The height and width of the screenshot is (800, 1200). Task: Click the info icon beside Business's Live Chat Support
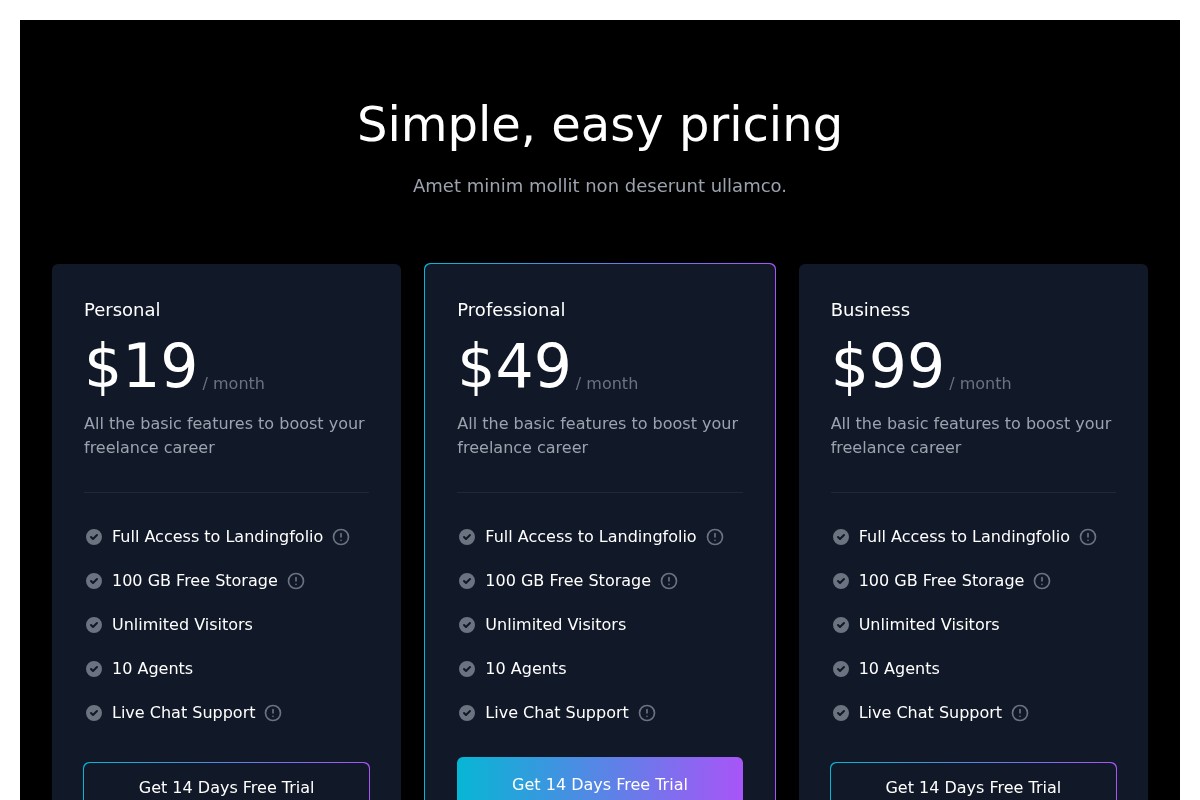1019,713
